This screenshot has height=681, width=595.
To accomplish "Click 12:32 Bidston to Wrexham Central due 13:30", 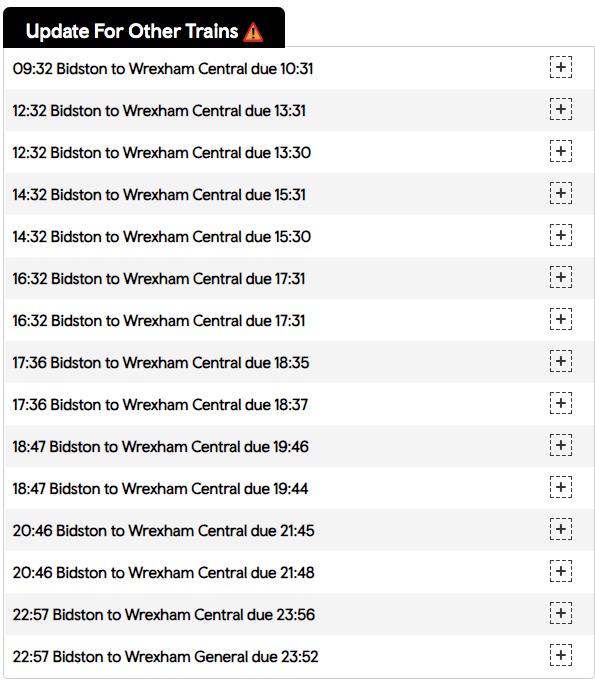I will [x=162, y=153].
